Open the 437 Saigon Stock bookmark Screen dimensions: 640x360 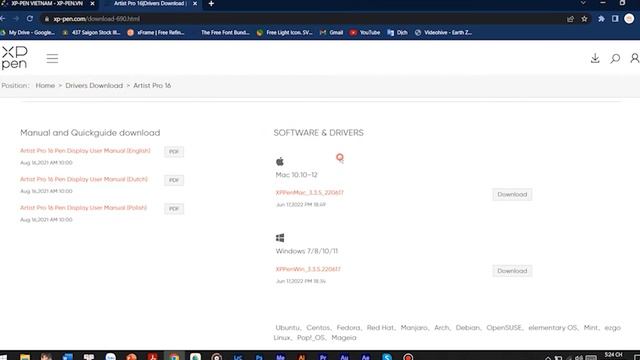coord(92,33)
